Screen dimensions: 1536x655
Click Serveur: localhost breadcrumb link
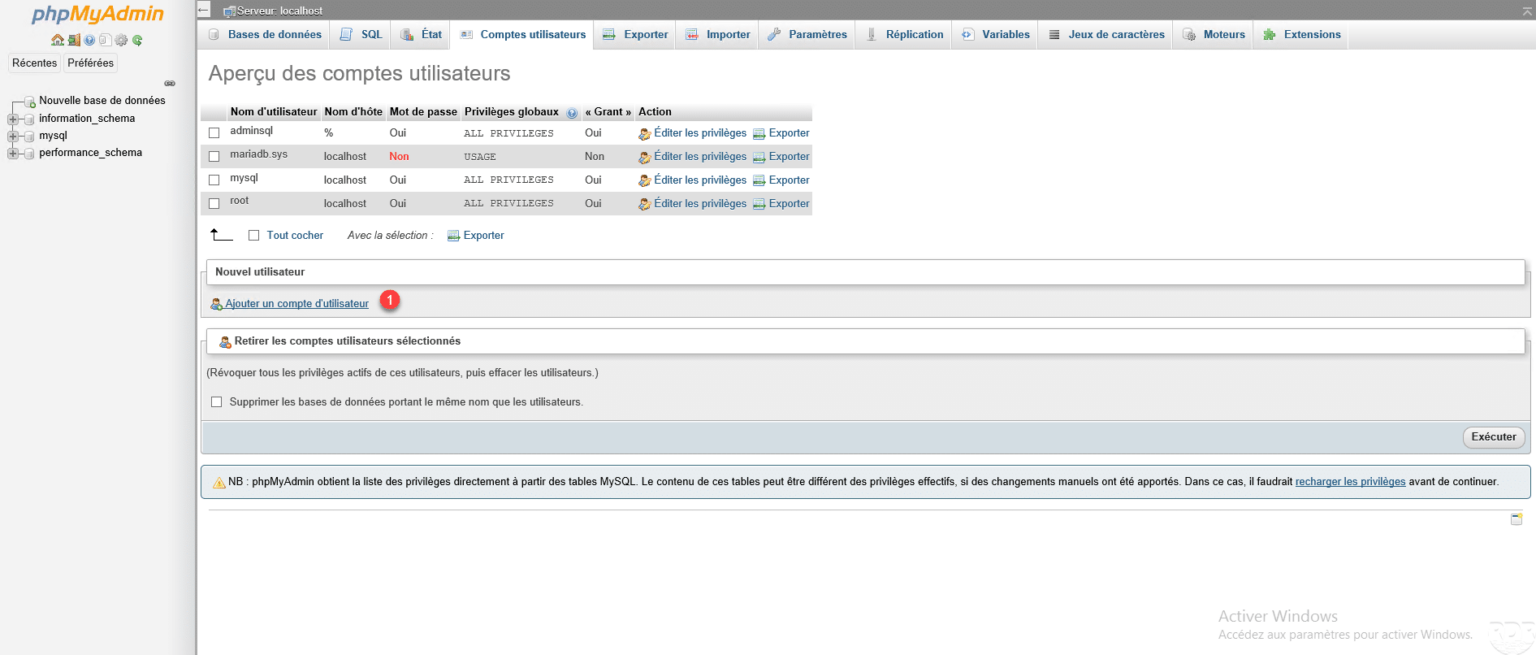coord(279,10)
